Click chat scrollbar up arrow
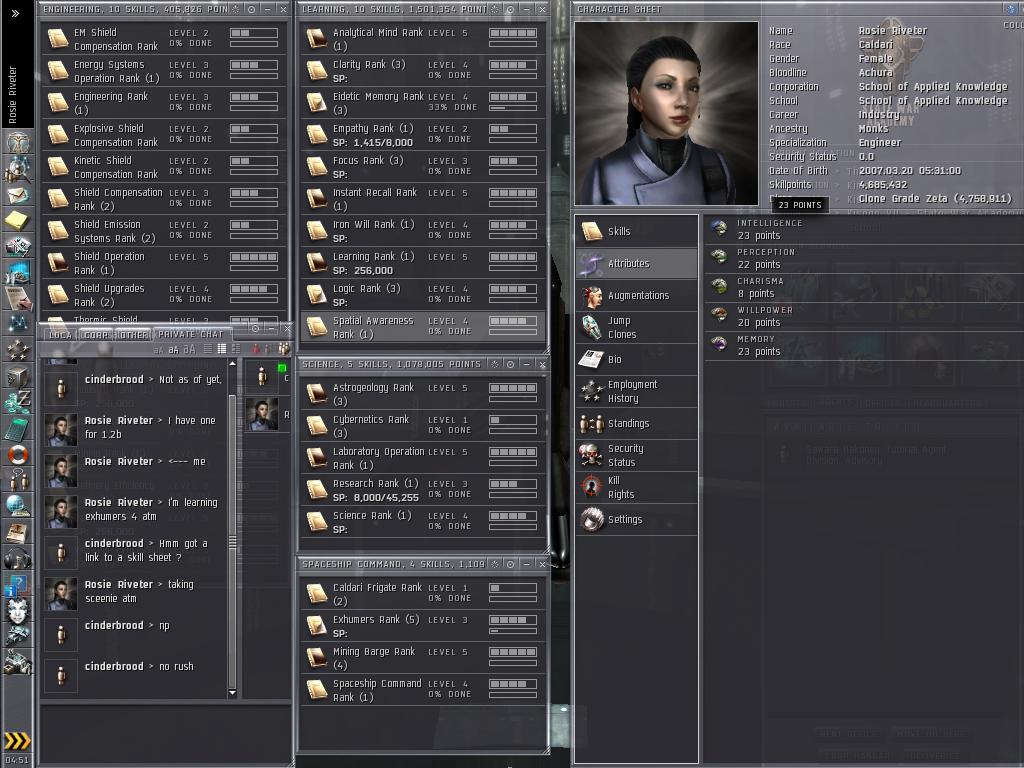 232,363
